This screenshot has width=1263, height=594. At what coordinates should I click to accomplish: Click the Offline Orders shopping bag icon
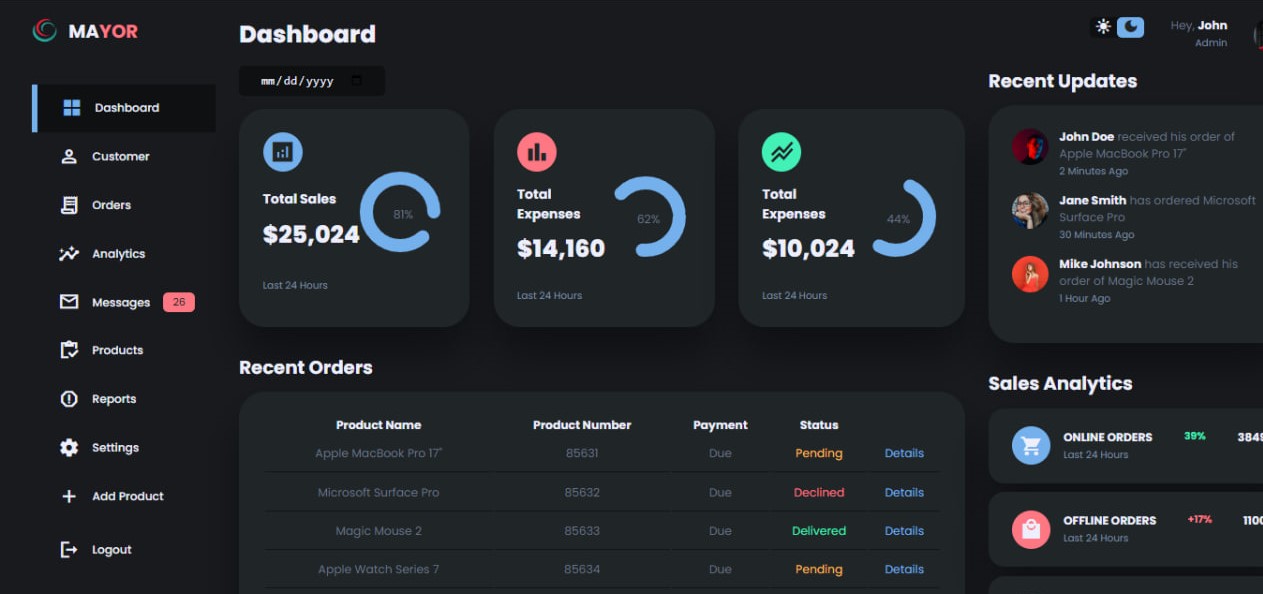[x=1031, y=529]
